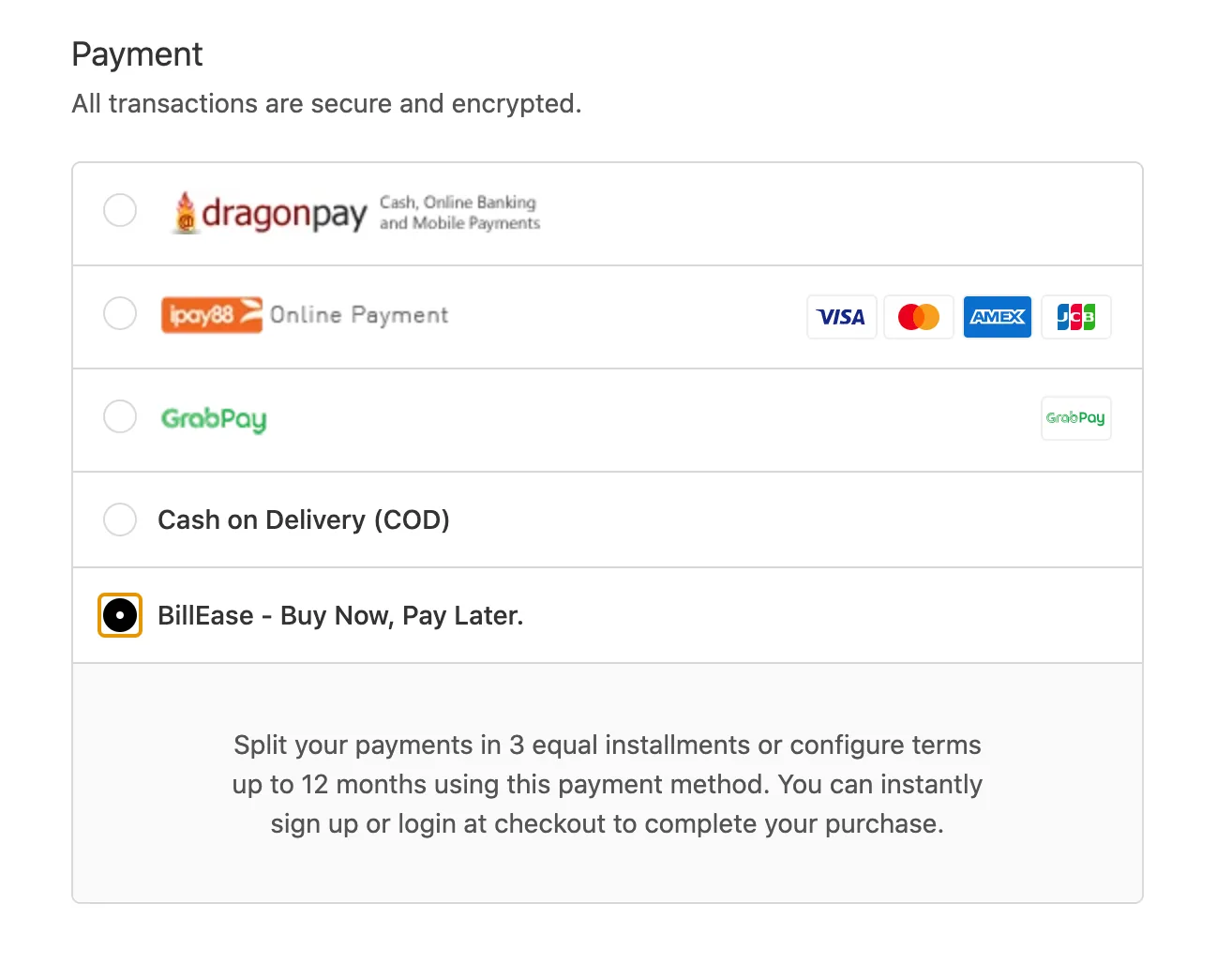Click the JCB card icon
The width and height of the screenshot is (1232, 979).
click(x=1075, y=317)
